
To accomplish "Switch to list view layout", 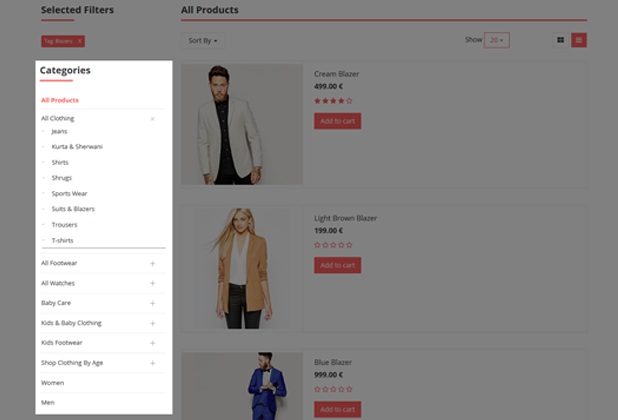I will 579,40.
